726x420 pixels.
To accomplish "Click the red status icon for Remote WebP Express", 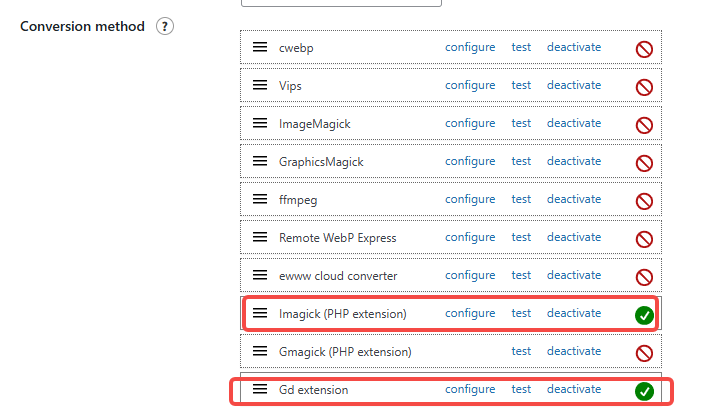I will pos(644,239).
